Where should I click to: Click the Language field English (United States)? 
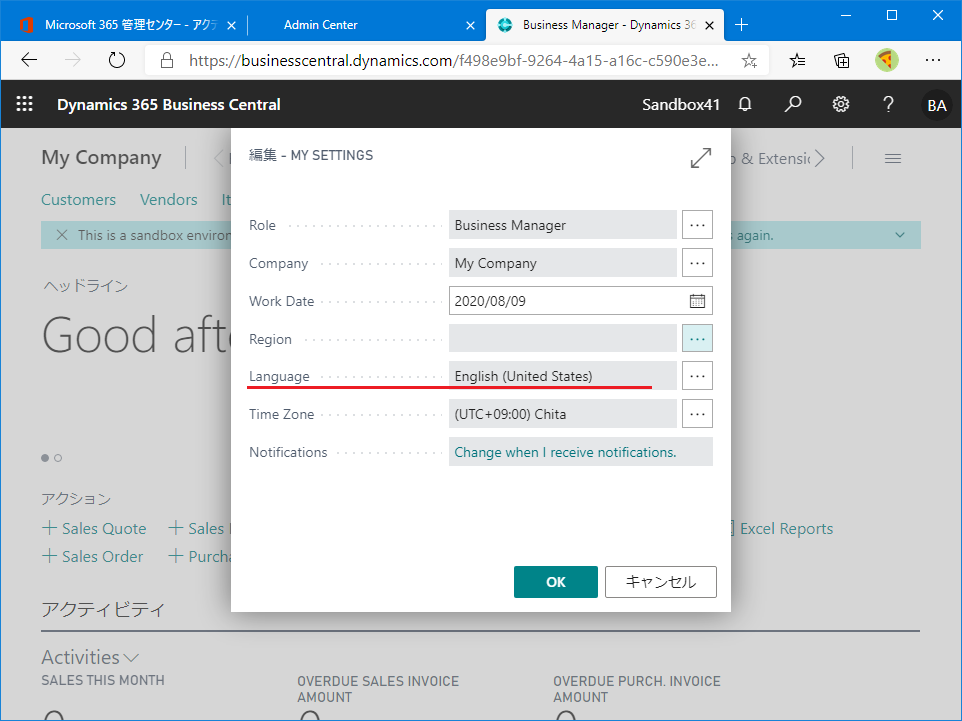click(563, 376)
